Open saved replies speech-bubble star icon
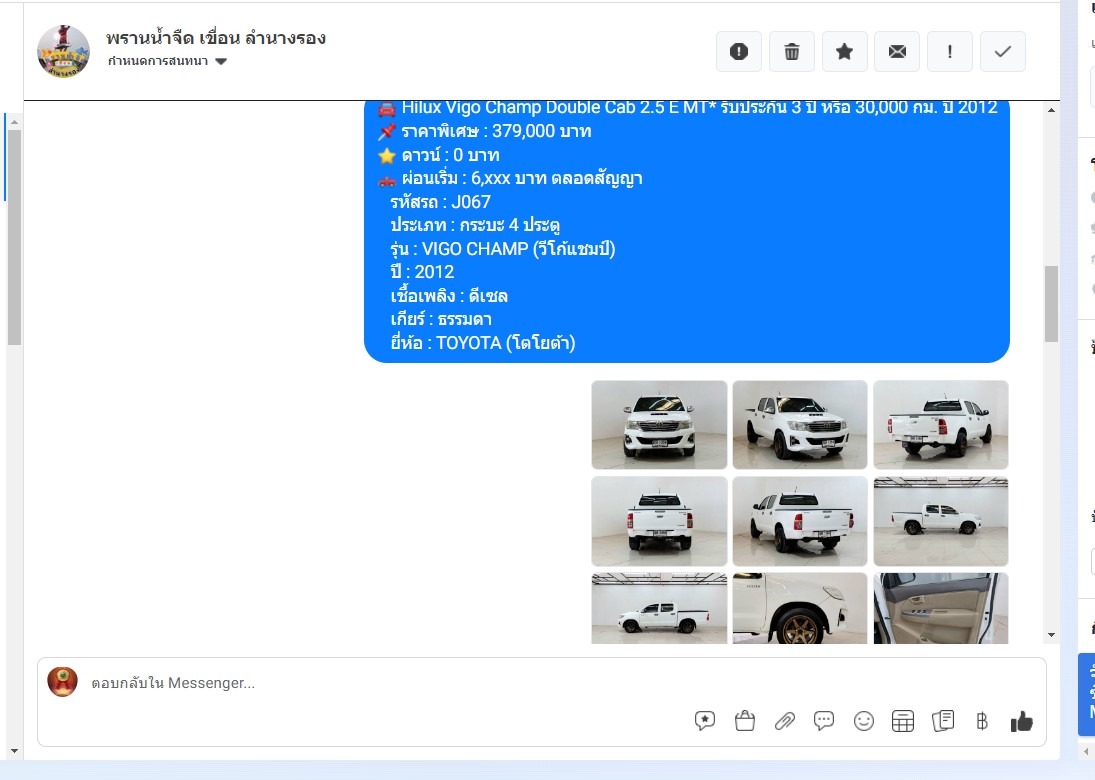Image resolution: width=1095 pixels, height=780 pixels. coord(705,721)
